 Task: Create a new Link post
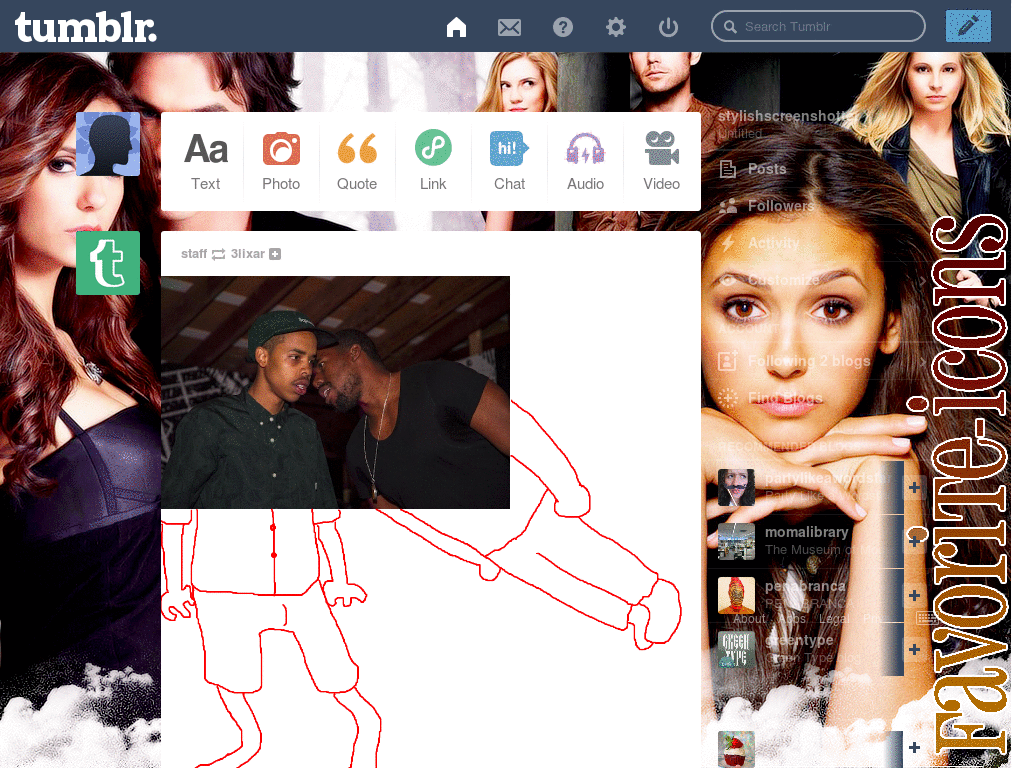(433, 161)
